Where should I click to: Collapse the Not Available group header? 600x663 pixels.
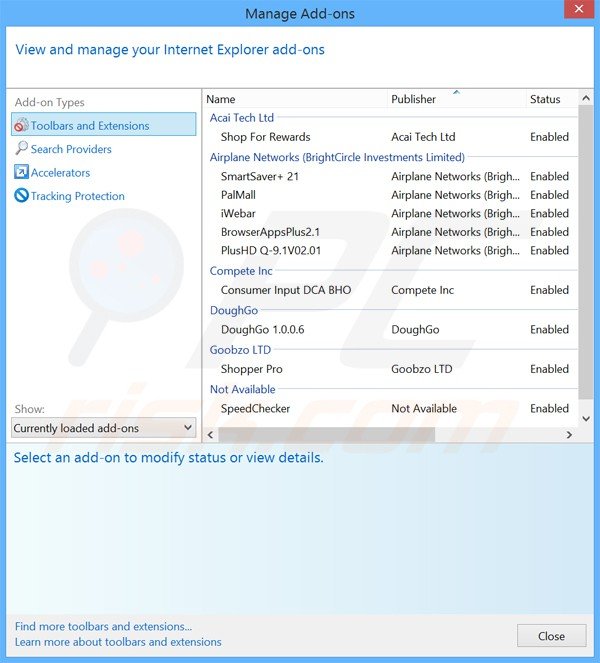242,389
